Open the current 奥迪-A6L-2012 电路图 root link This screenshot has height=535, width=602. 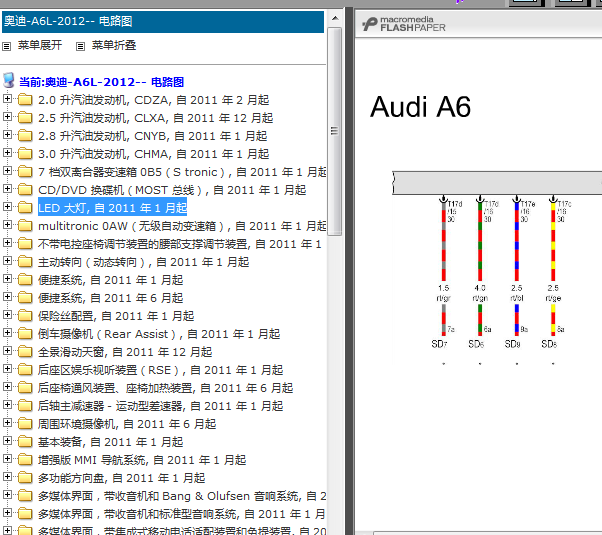coord(101,82)
